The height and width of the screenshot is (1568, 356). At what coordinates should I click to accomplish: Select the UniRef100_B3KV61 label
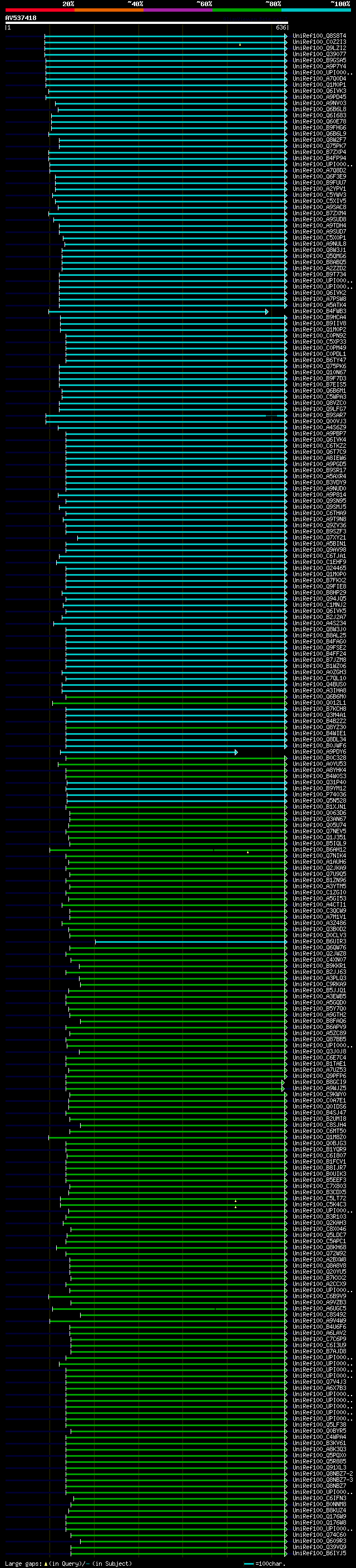[x=319, y=1443]
